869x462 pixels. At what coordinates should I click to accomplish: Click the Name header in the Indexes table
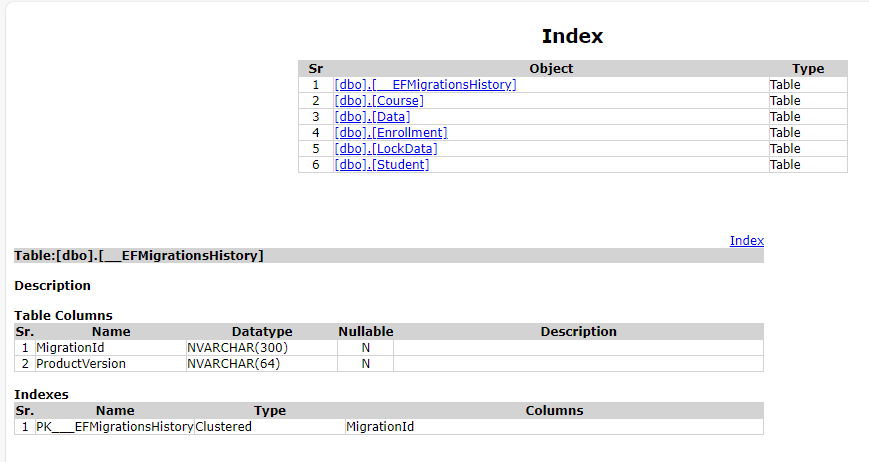click(115, 411)
